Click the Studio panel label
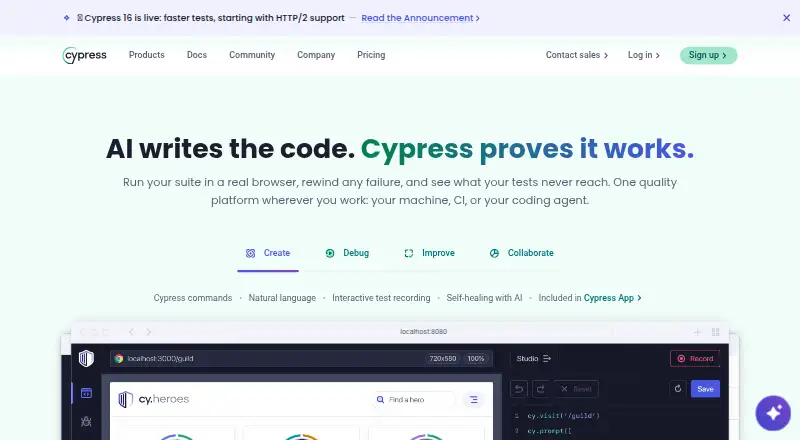 click(x=533, y=359)
